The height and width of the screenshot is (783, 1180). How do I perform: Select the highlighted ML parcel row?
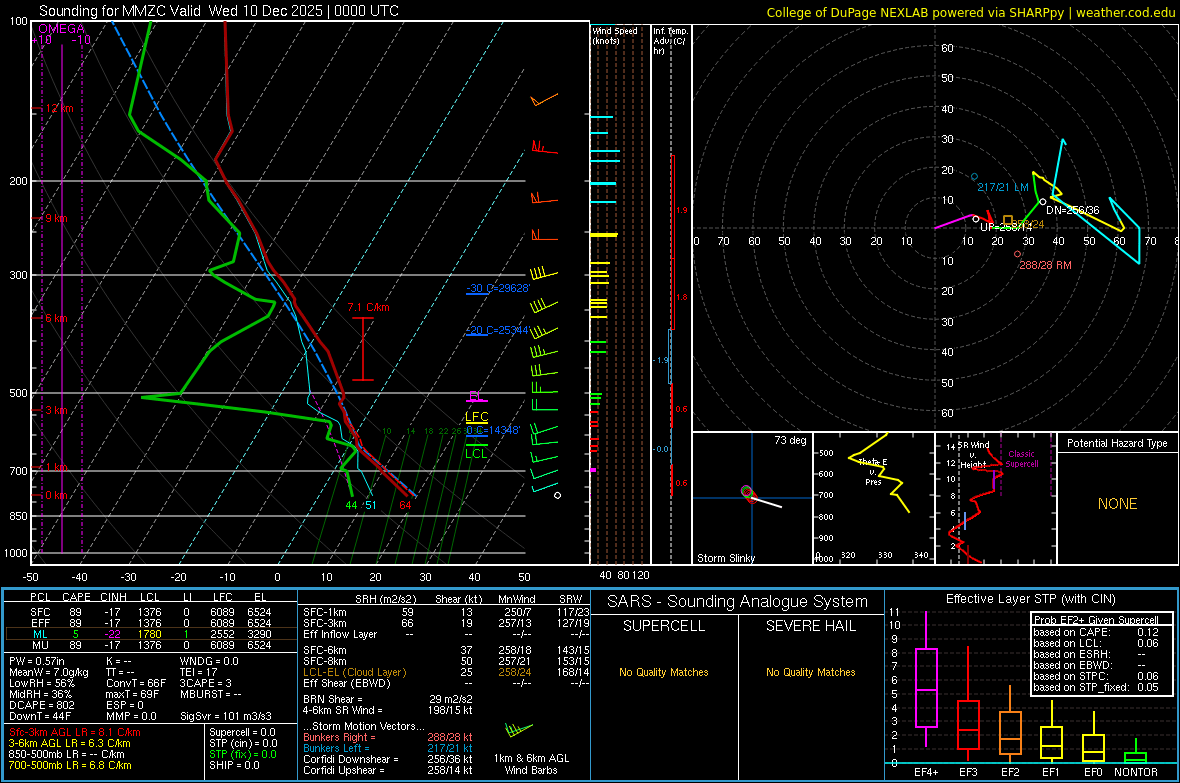151,634
